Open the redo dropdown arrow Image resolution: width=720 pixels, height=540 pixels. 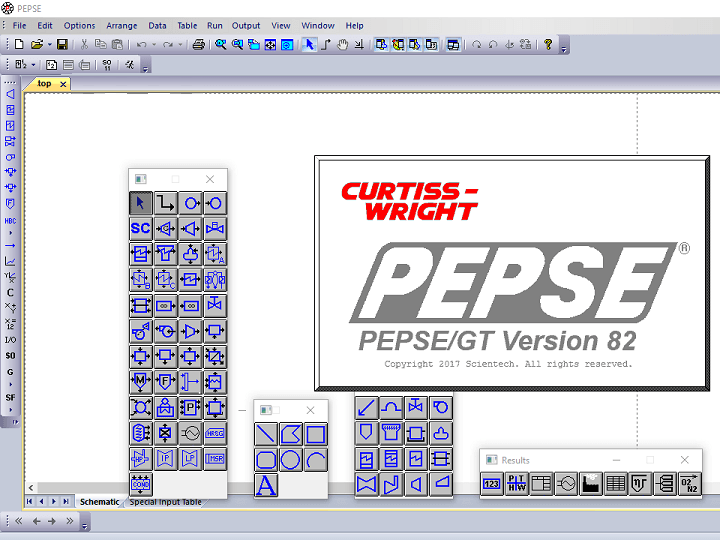(x=180, y=45)
